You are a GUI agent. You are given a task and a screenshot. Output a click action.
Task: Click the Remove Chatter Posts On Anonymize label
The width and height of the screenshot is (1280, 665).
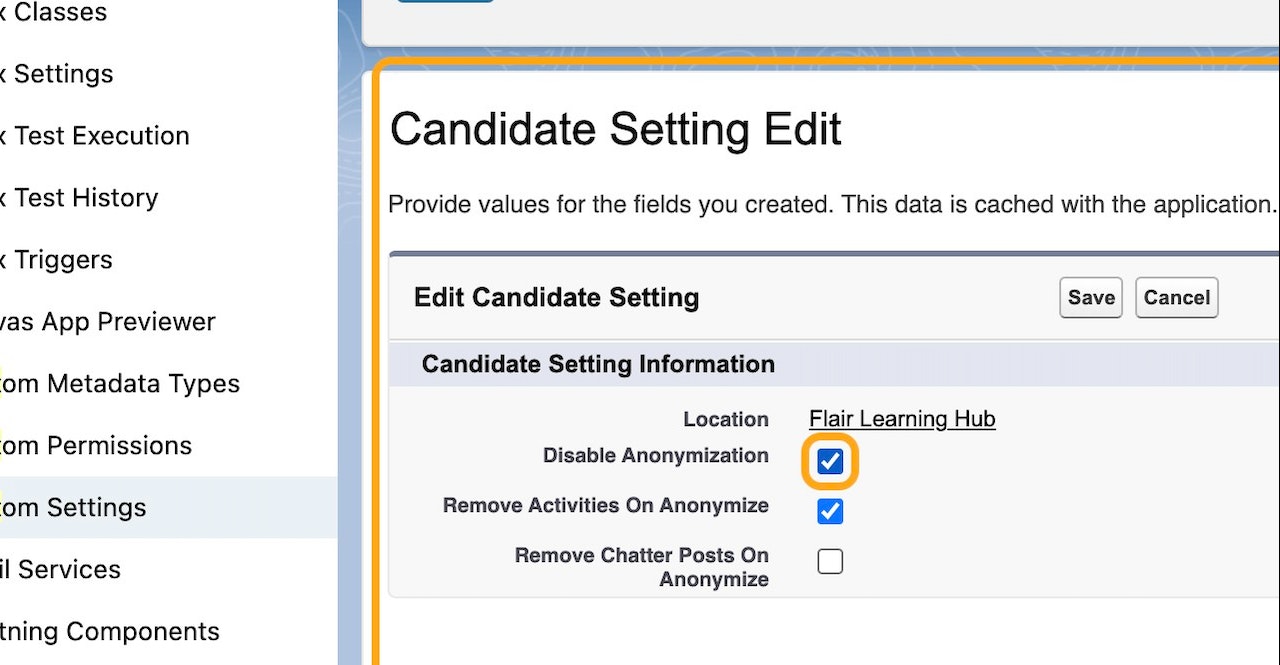coord(641,567)
